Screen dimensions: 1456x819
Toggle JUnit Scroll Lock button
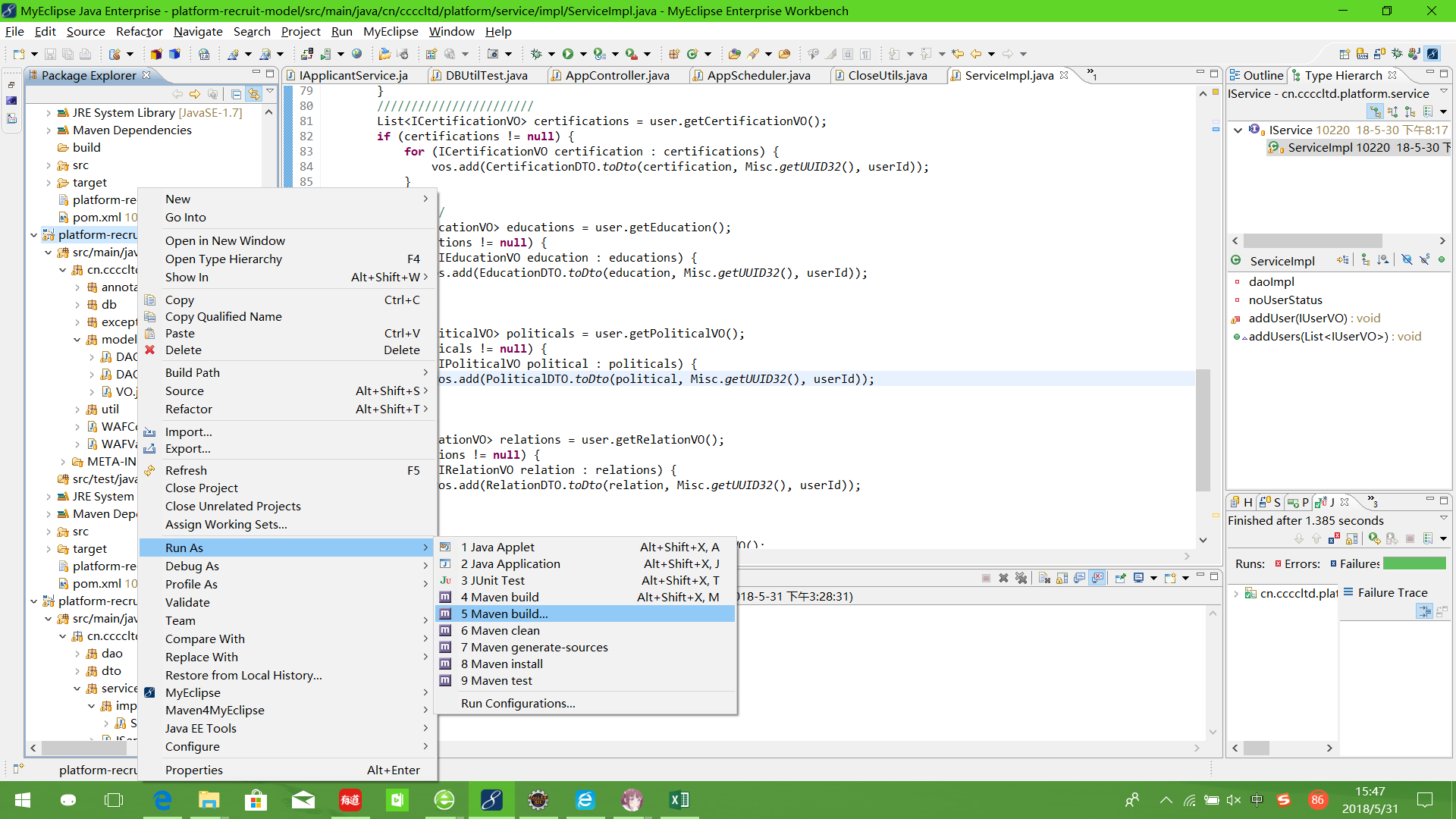coord(1351,538)
